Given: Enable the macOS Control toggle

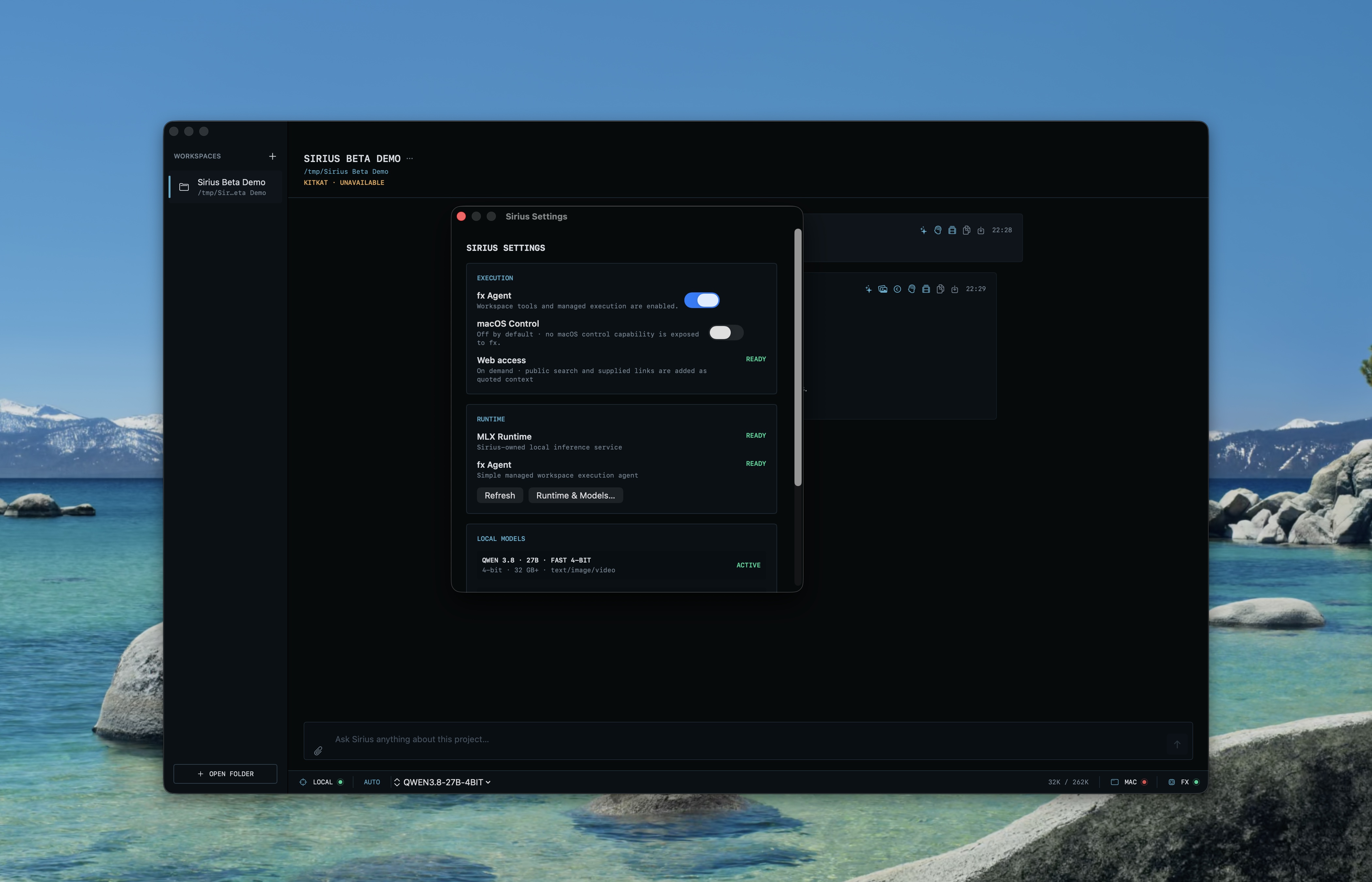Looking at the screenshot, I should pyautogui.click(x=726, y=333).
